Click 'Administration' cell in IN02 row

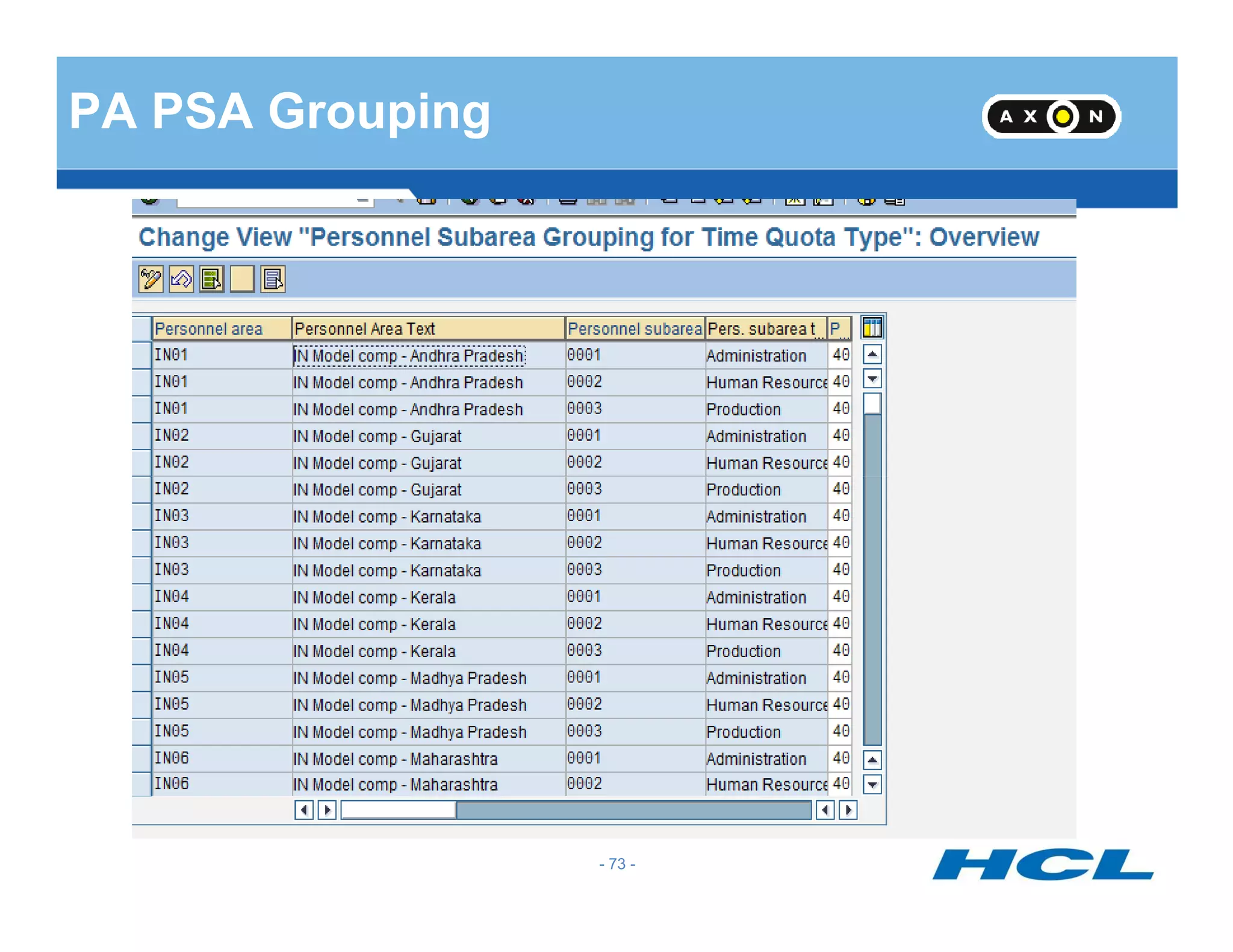[766, 436]
